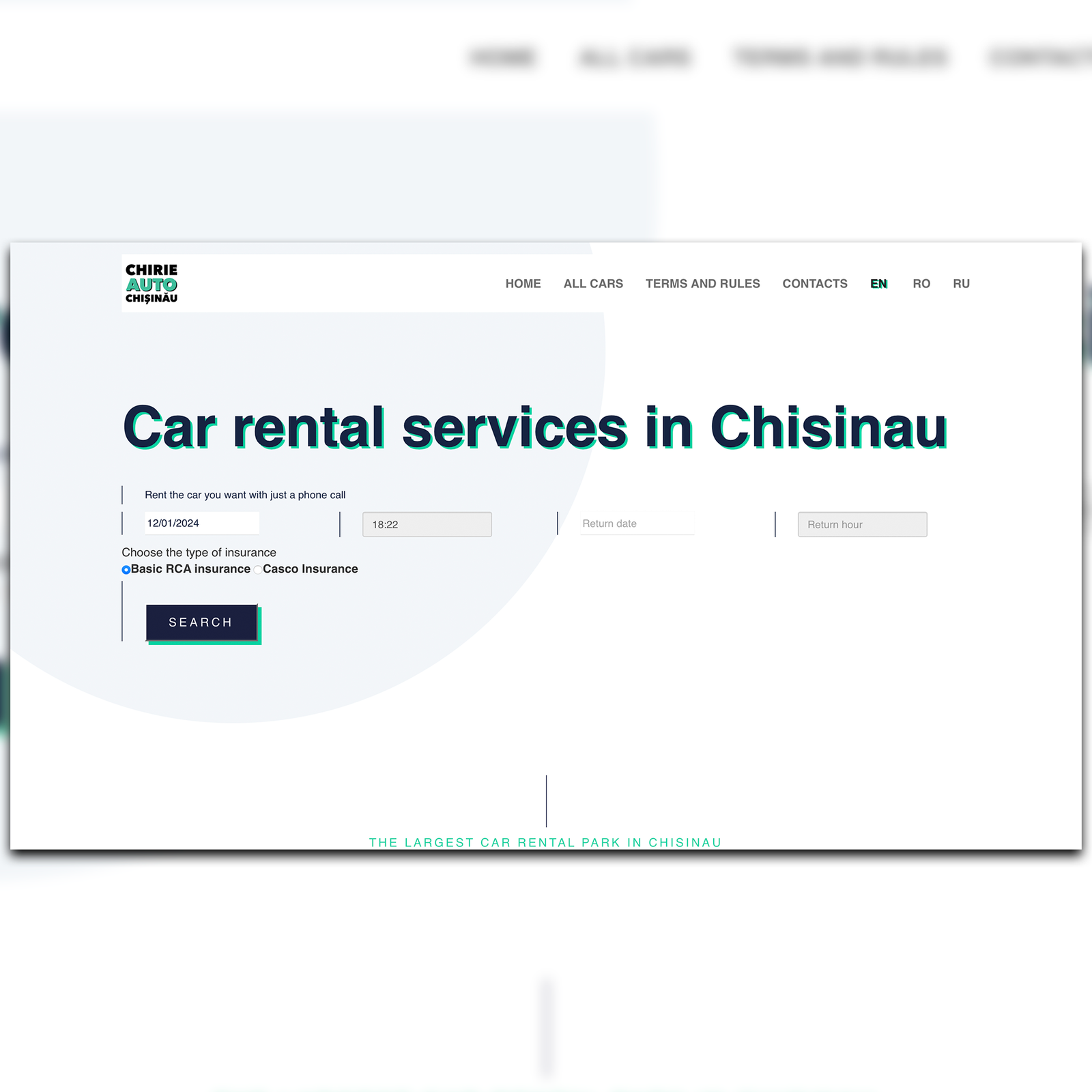
Task: Open the ALL CARS menu item
Action: coord(592,283)
